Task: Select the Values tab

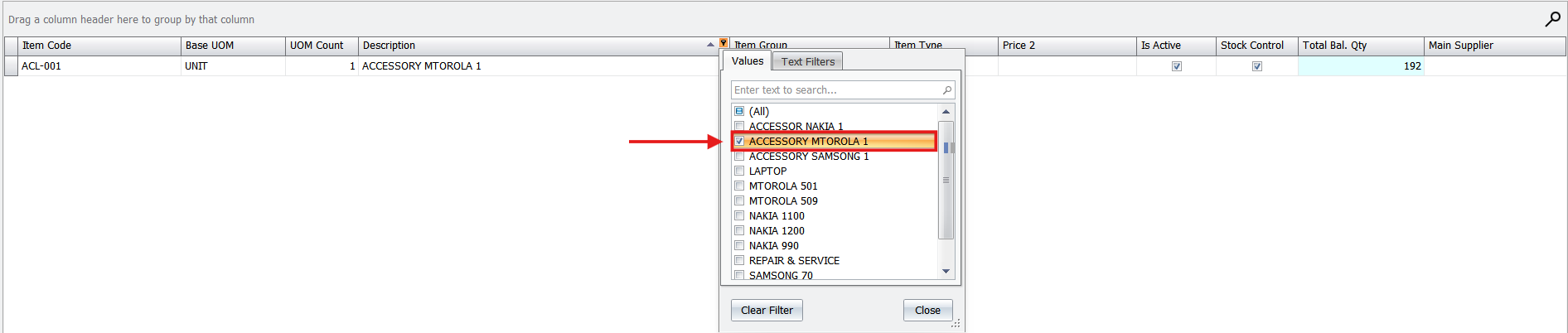Action: (x=747, y=61)
